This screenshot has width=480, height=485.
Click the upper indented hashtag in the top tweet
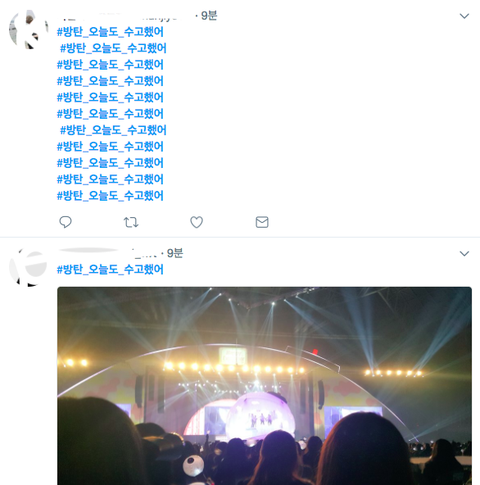[x=113, y=48]
